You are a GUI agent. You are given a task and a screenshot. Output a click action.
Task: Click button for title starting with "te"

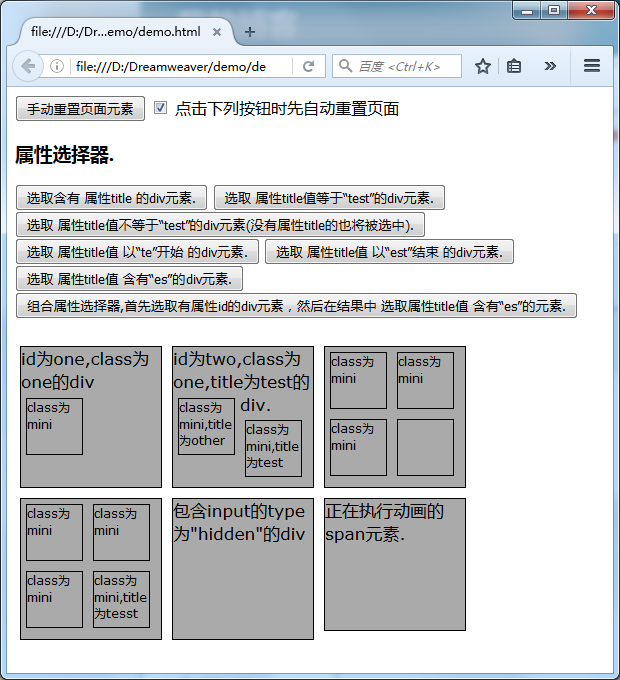[x=138, y=251]
